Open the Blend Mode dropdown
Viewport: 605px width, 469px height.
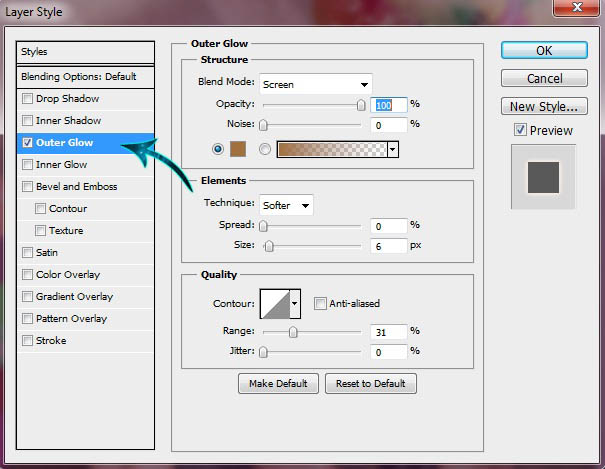pyautogui.click(x=316, y=84)
